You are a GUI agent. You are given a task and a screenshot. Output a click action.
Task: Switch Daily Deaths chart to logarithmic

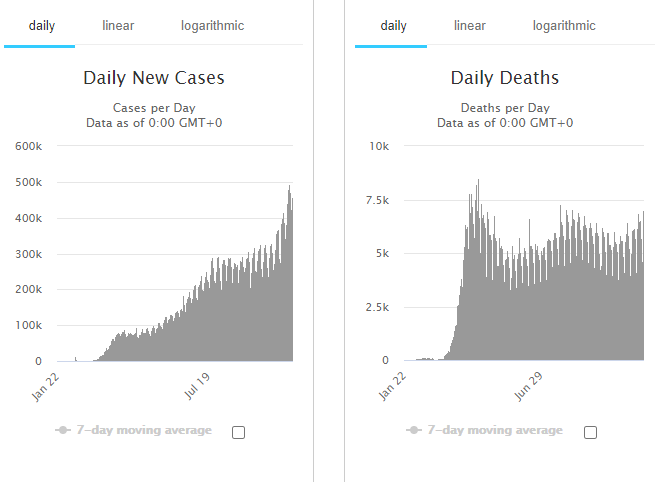(x=564, y=26)
